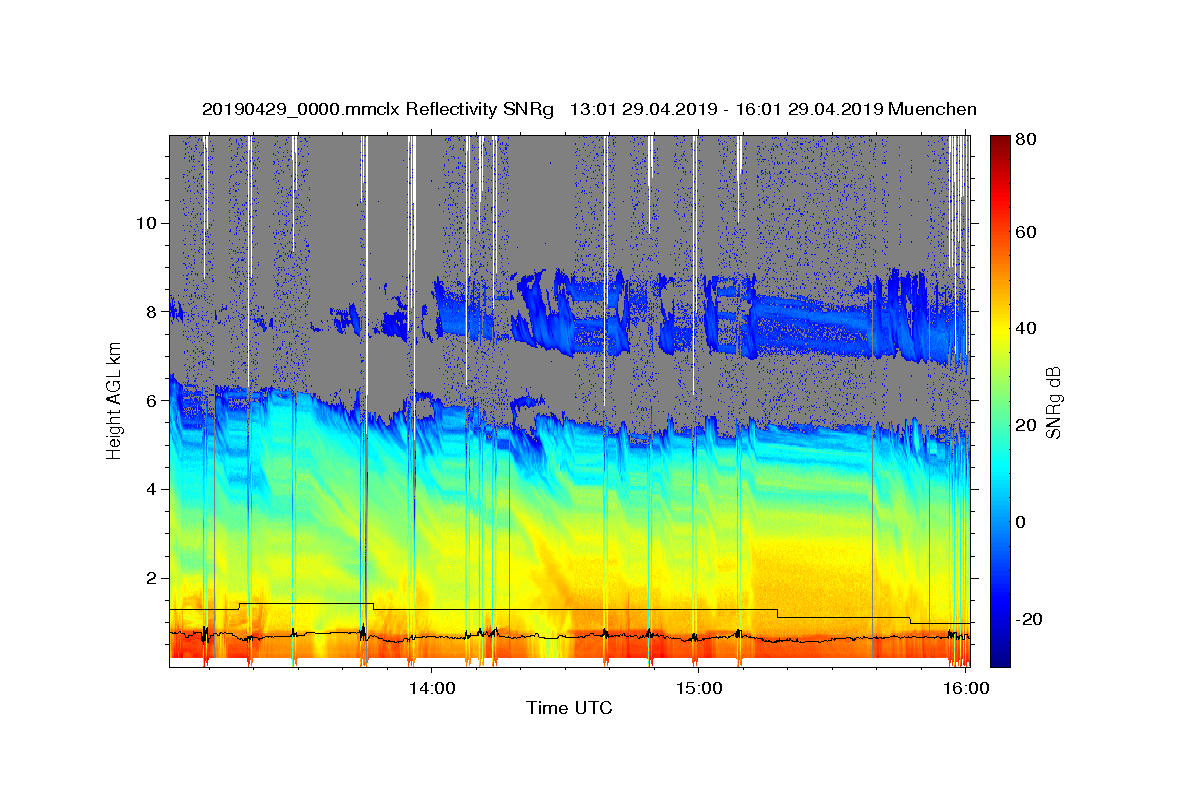Click the station name "Muenchen" in the title
This screenshot has width=1200, height=800.
(x=932, y=109)
